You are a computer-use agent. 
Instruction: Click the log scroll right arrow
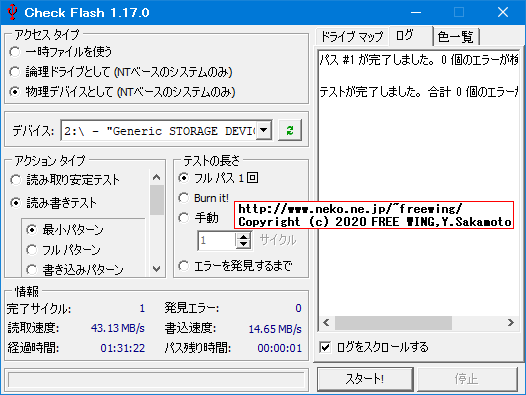pos(511,323)
